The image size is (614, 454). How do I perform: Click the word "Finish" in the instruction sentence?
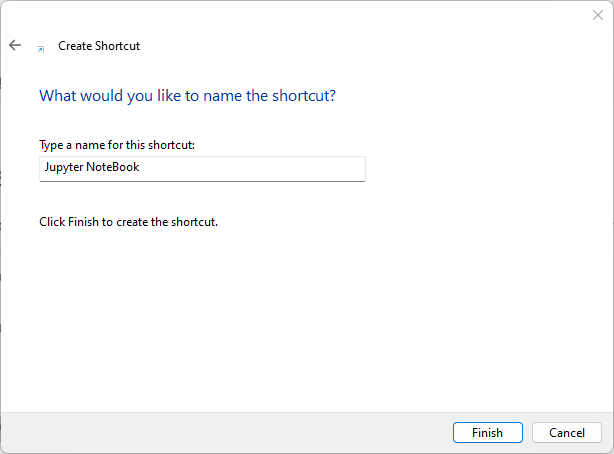click(84, 221)
